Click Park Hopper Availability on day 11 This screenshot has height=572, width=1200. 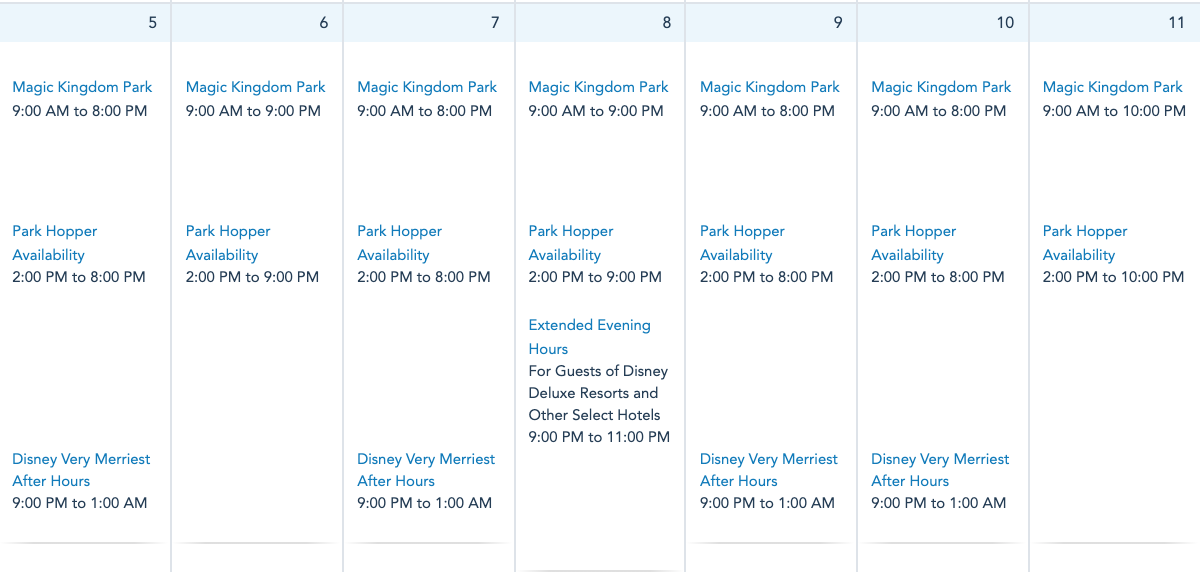tap(1085, 242)
